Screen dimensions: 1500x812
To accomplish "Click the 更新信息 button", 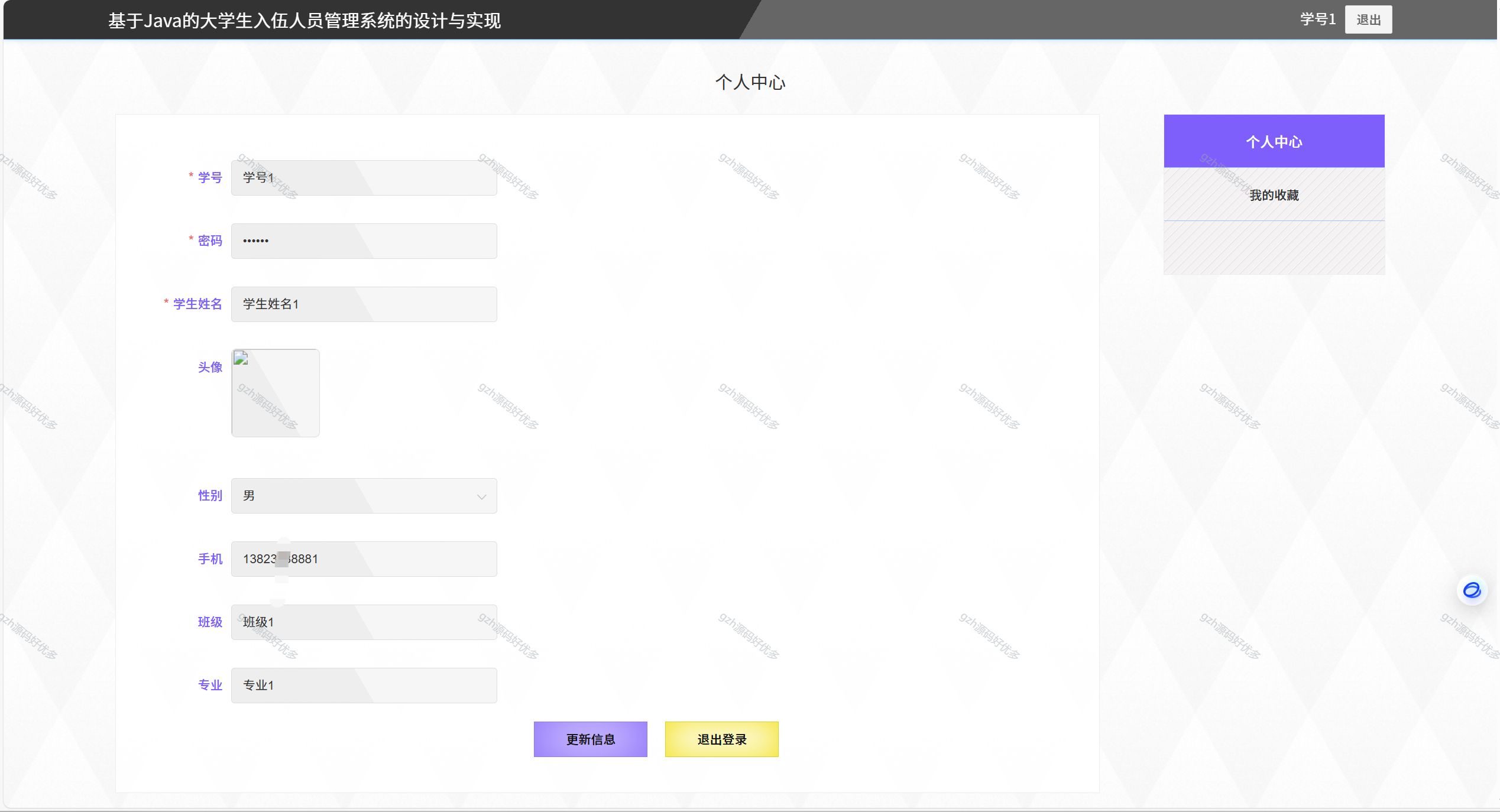I will point(590,739).
